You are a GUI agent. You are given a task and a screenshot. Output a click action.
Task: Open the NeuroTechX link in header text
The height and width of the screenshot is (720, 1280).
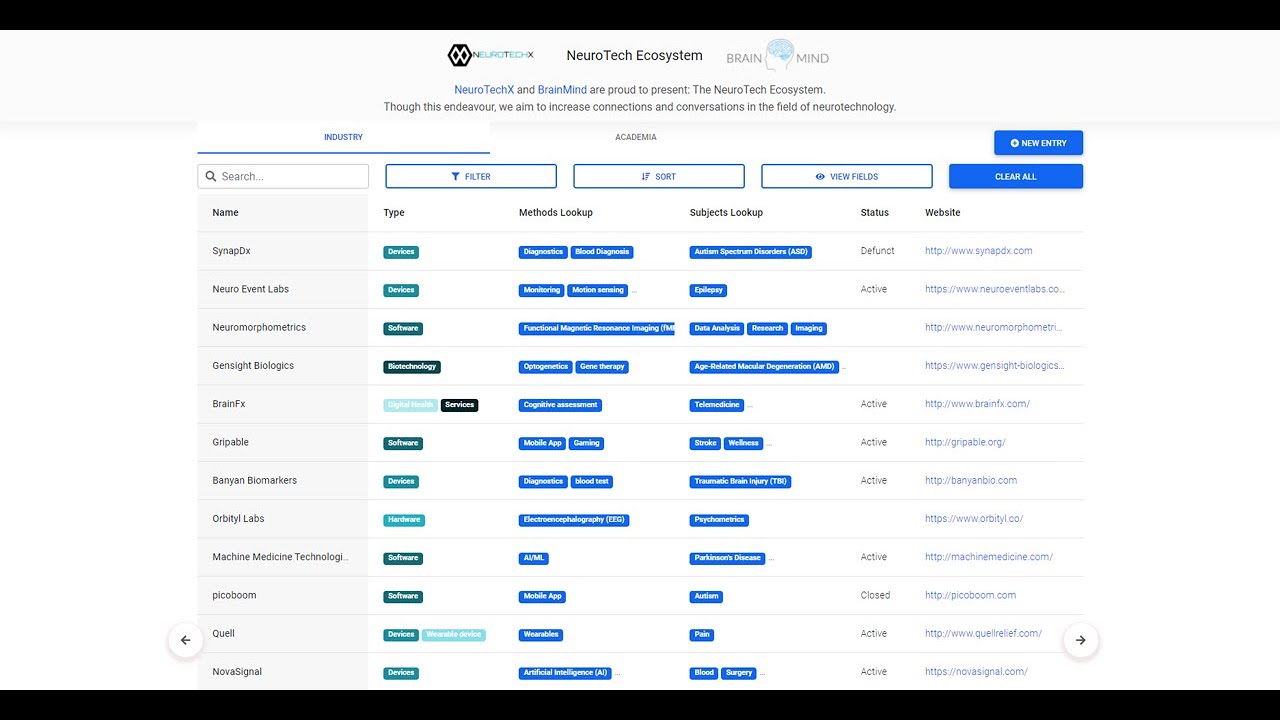[x=484, y=89]
